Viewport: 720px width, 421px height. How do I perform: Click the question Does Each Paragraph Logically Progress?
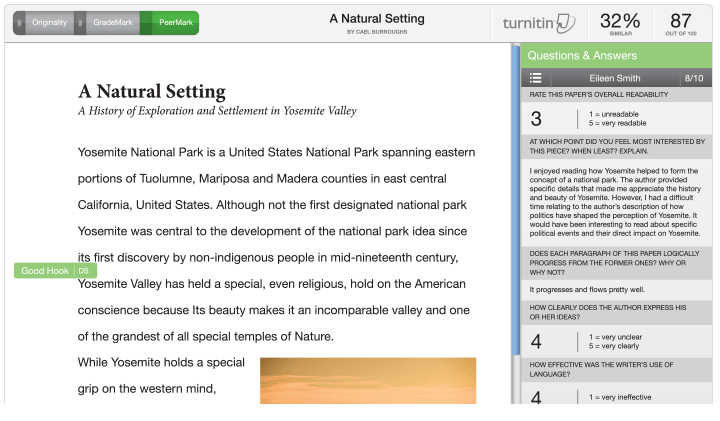(614, 263)
